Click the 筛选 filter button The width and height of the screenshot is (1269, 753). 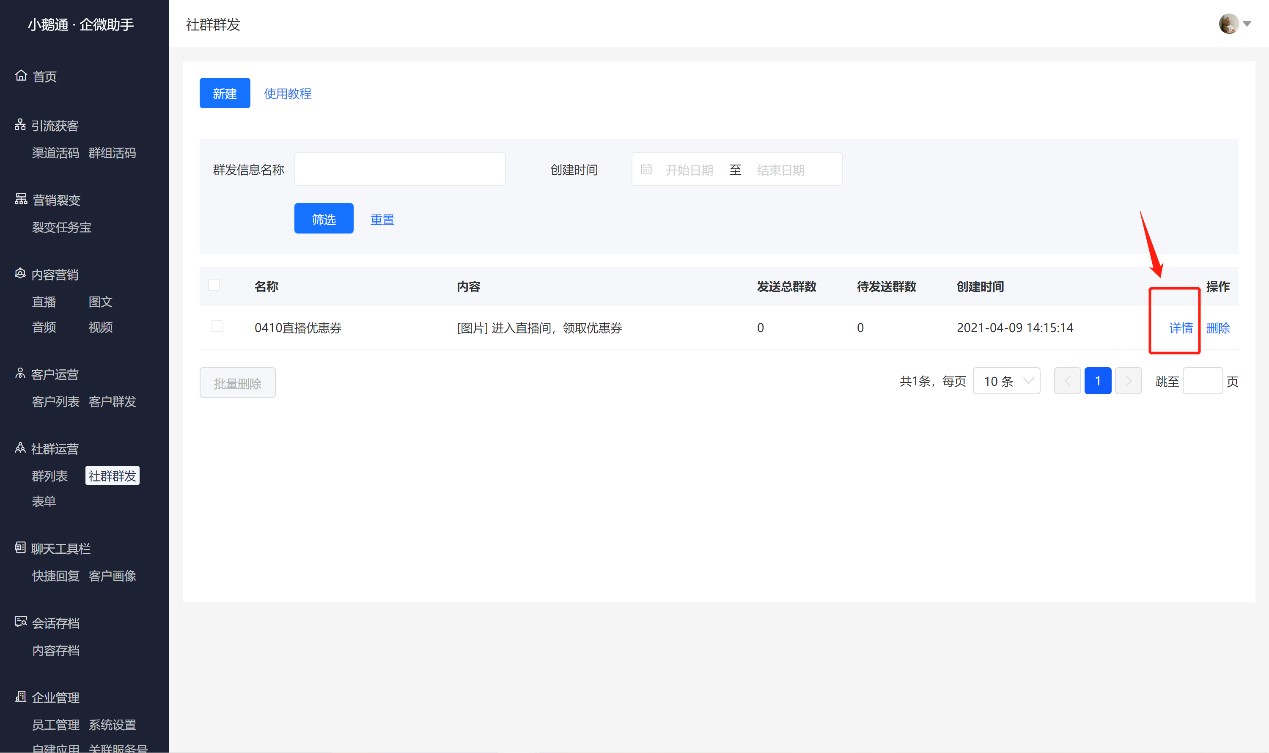coord(324,219)
